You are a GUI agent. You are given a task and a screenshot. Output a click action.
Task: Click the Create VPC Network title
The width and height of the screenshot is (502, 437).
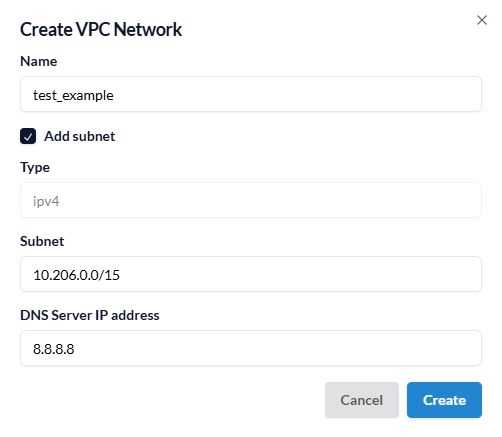tap(101, 29)
